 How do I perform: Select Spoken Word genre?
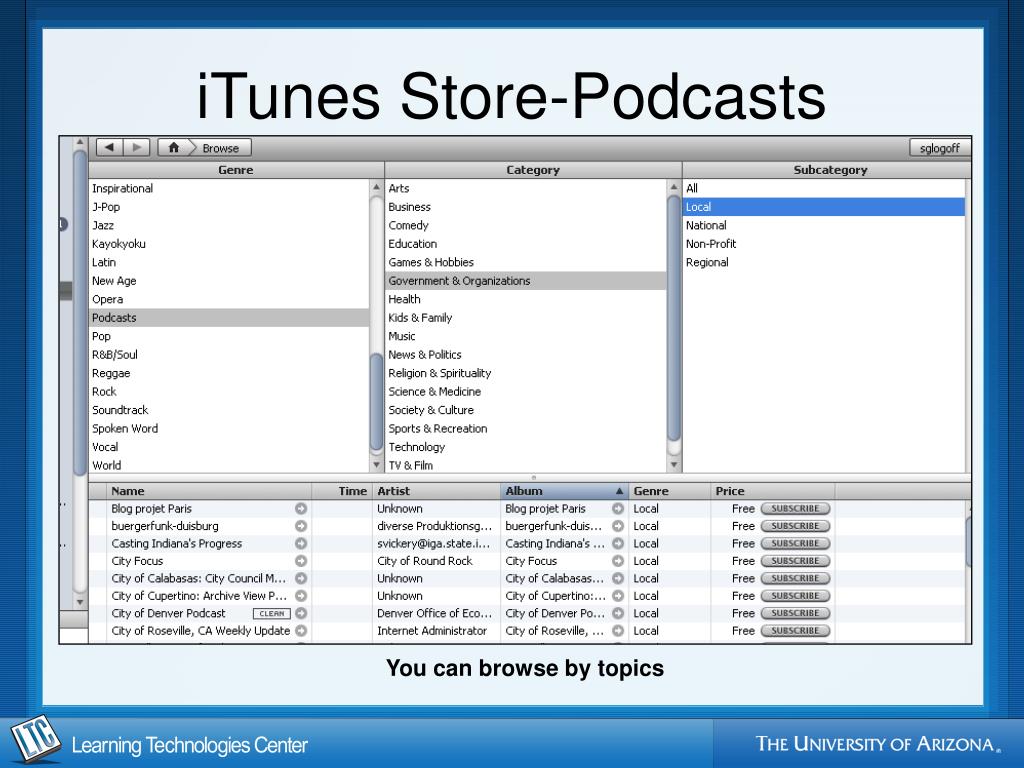point(229,428)
